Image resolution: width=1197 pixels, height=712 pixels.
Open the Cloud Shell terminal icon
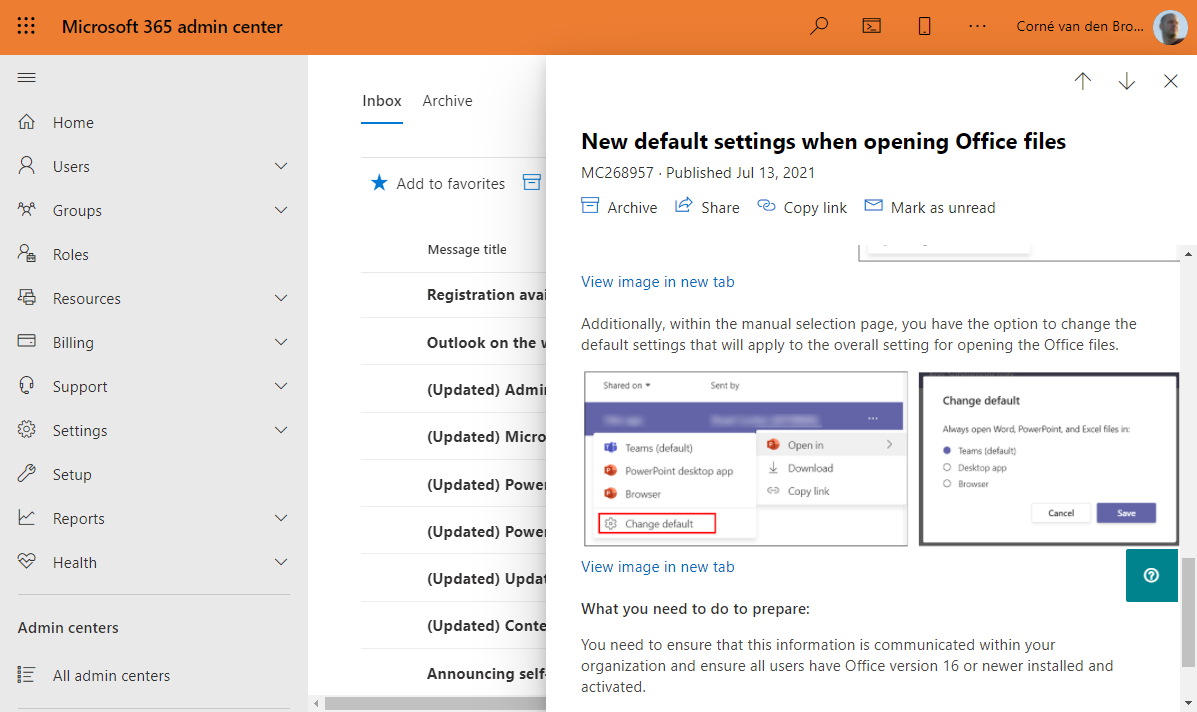(x=871, y=26)
